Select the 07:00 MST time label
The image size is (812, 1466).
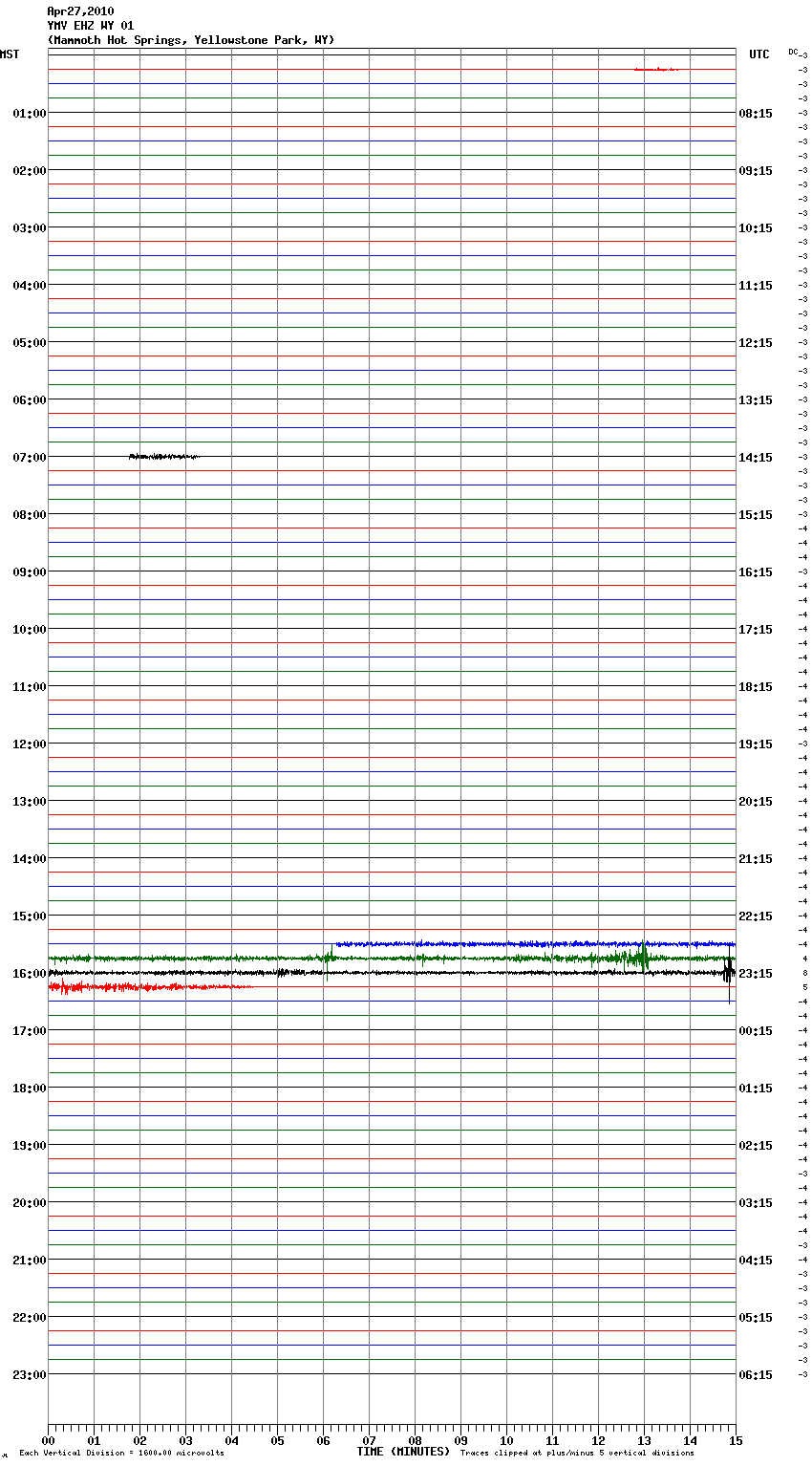click(30, 458)
